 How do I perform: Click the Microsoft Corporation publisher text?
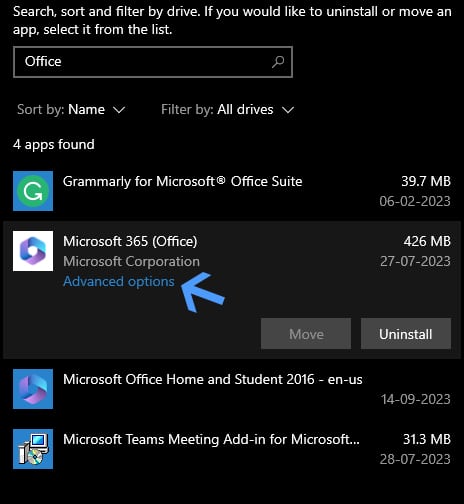pyautogui.click(x=131, y=261)
